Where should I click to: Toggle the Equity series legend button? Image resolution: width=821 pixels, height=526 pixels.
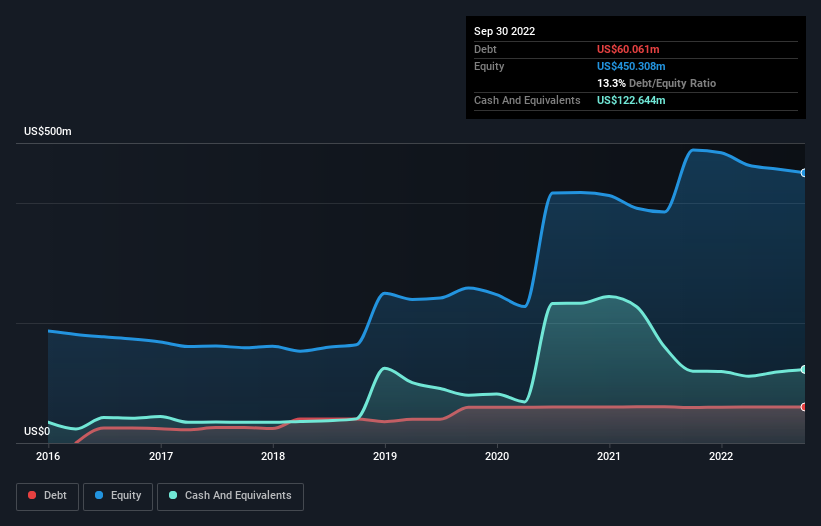coord(118,496)
